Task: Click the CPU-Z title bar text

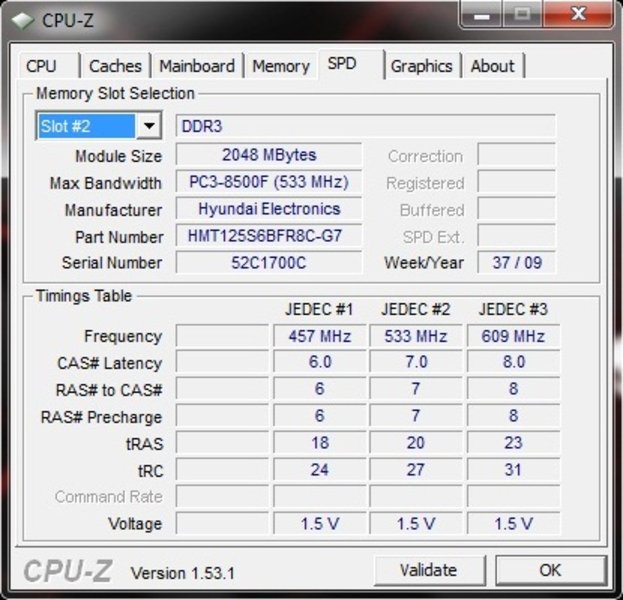Action: 68,21
